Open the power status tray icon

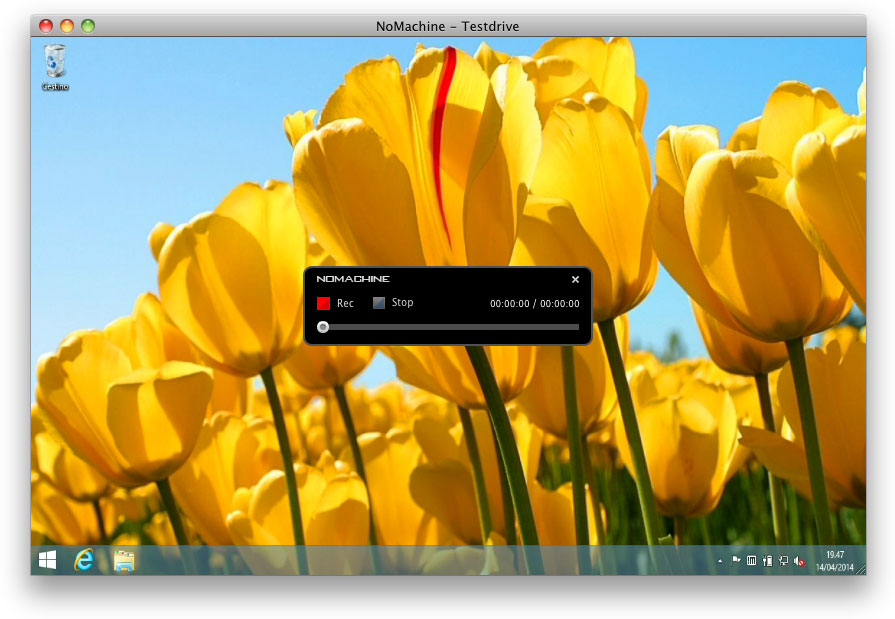767,561
